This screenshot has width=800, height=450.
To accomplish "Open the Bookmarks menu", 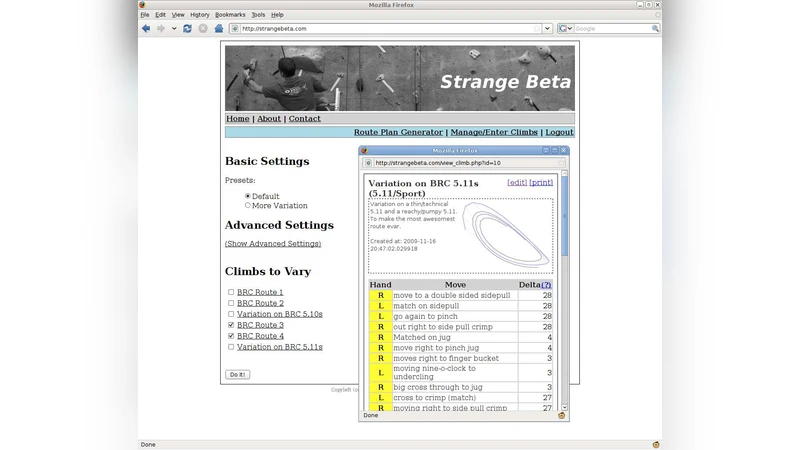I will click(x=230, y=15).
